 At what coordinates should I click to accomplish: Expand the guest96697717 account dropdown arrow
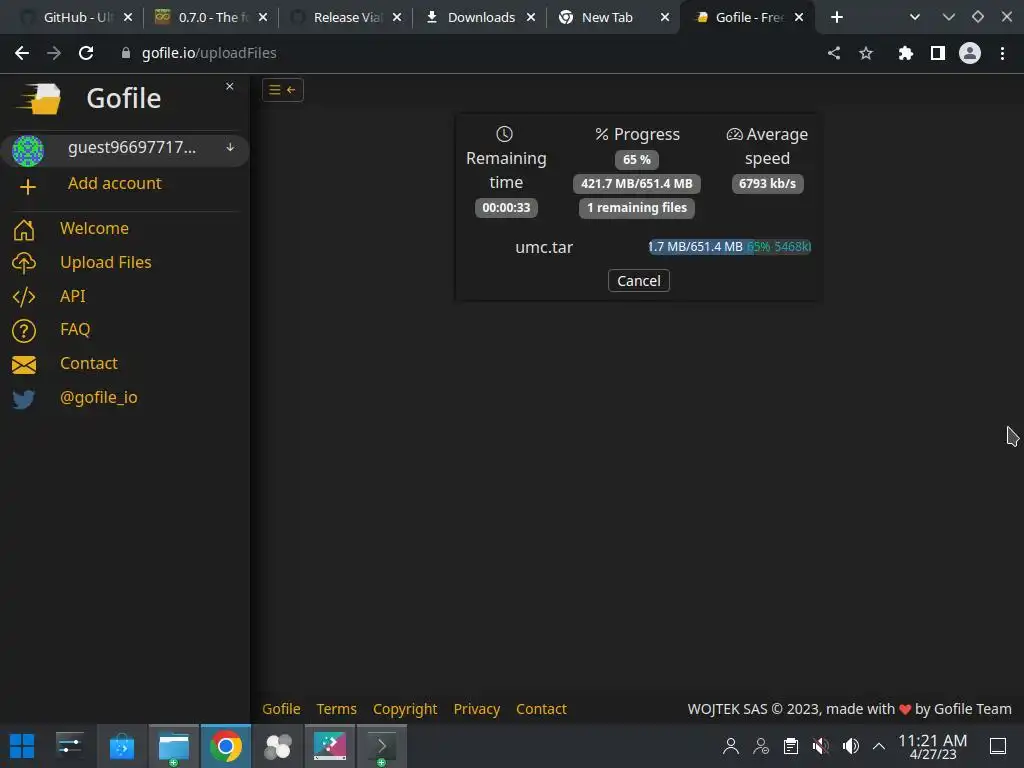tap(230, 148)
